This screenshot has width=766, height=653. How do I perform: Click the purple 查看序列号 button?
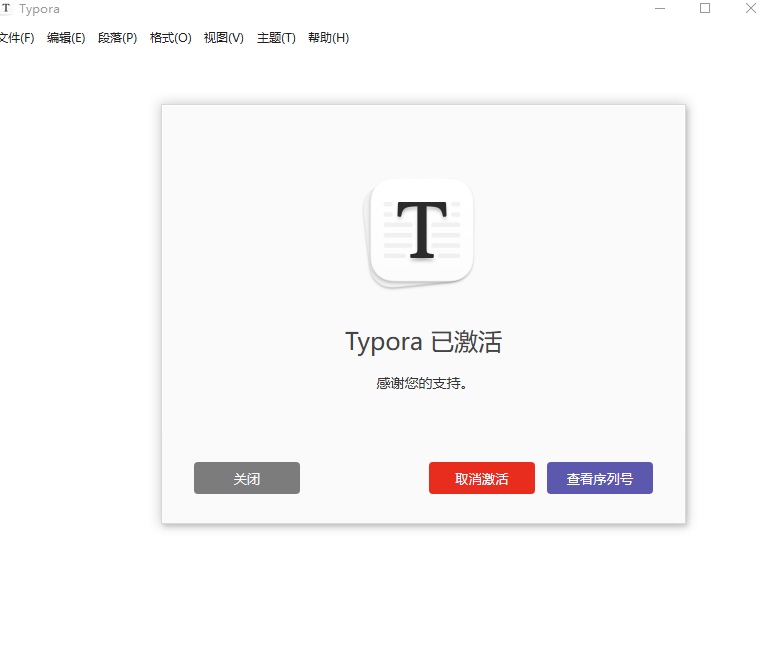(599, 478)
